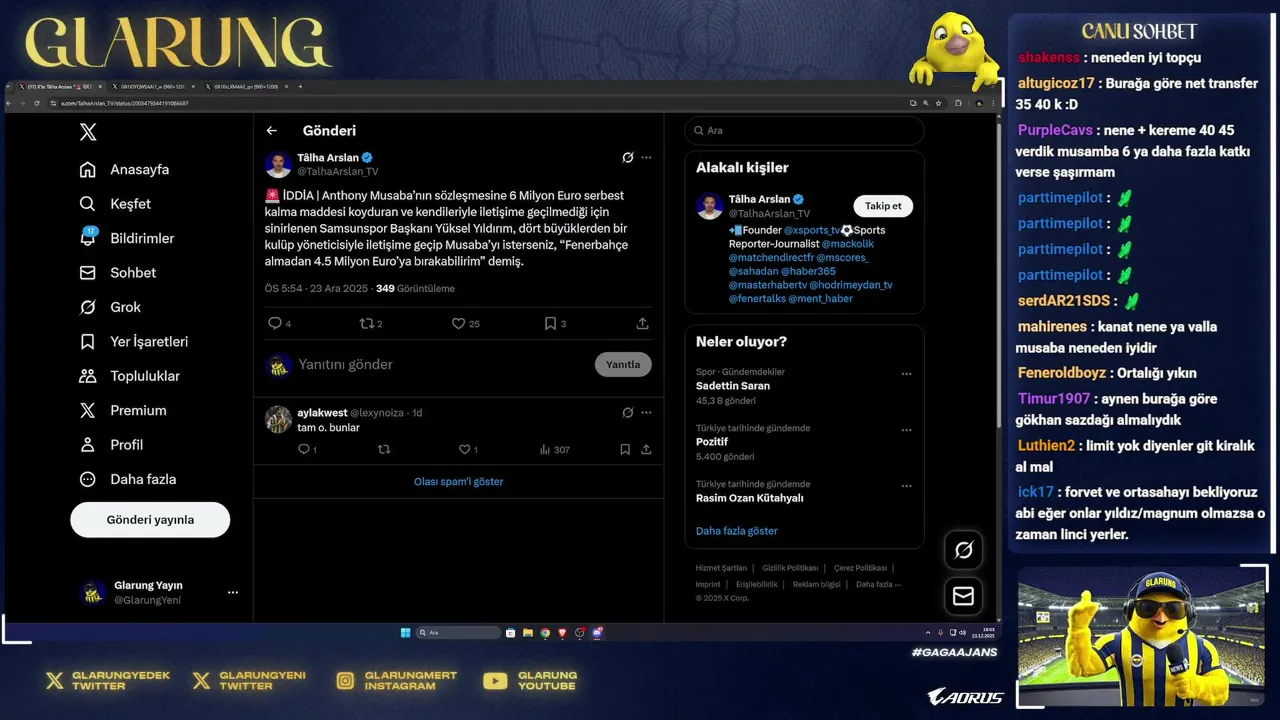Open Çerez Politikası footer link

(x=860, y=568)
